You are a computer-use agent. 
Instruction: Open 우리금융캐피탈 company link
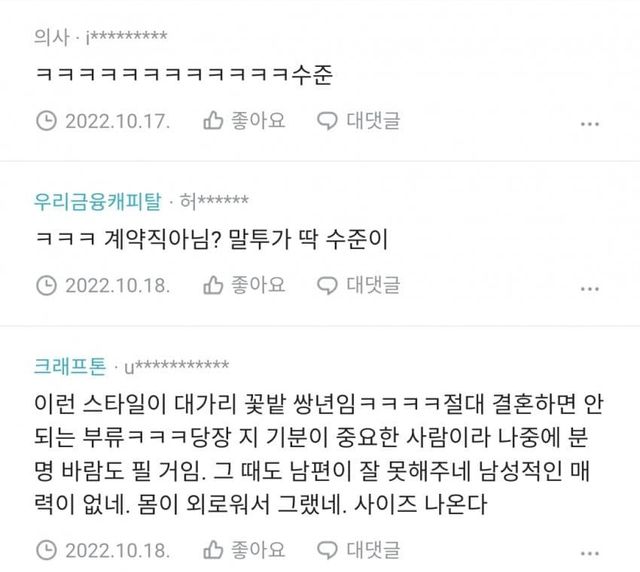pos(98,201)
